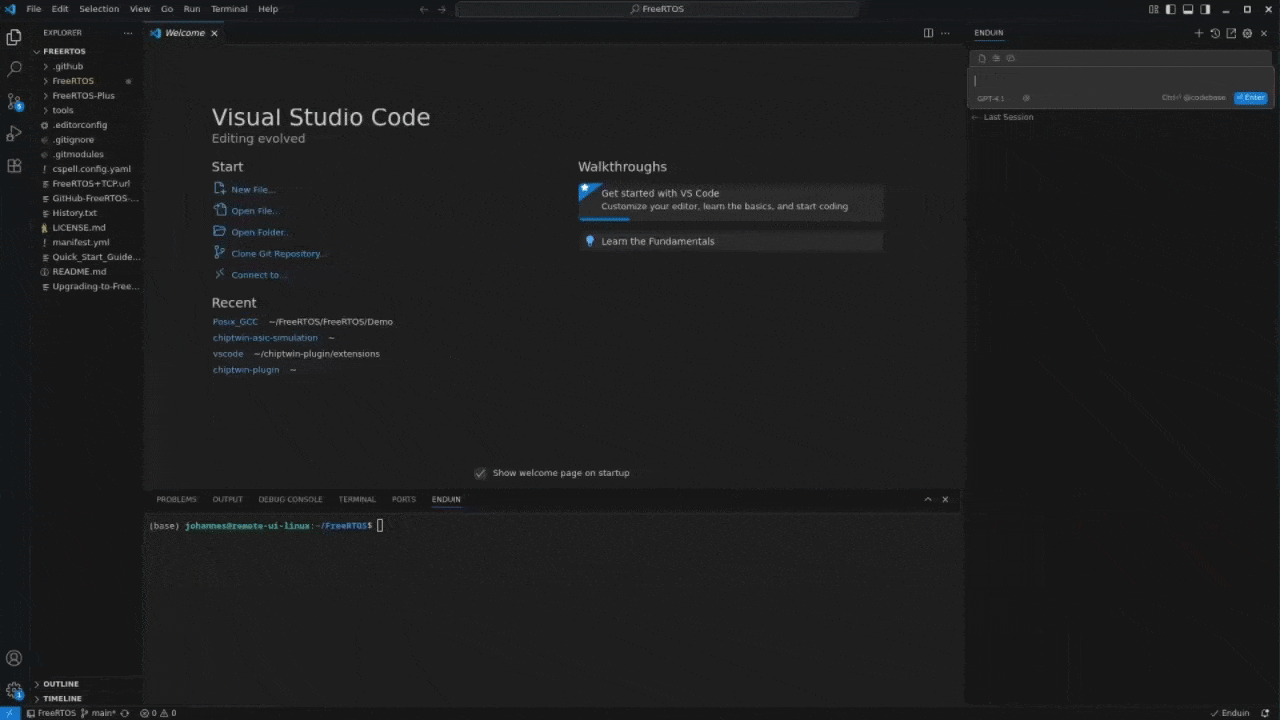The width and height of the screenshot is (1280, 720).
Task: Click the errors and warnings status indicator
Action: pos(158,713)
